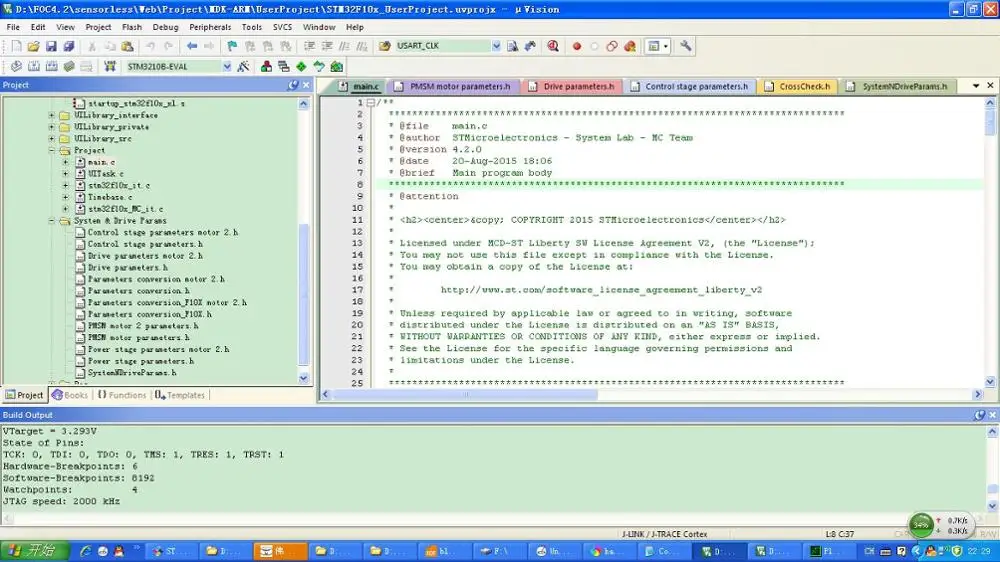1000x562 pixels.
Task: Open Manage Run-Time Environment green diamond
Action: (301, 66)
